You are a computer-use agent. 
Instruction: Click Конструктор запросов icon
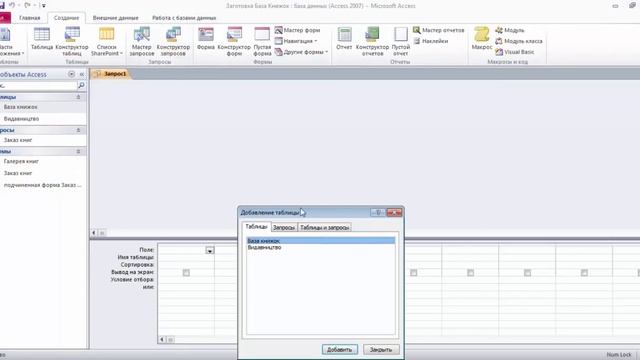pyautogui.click(x=173, y=41)
